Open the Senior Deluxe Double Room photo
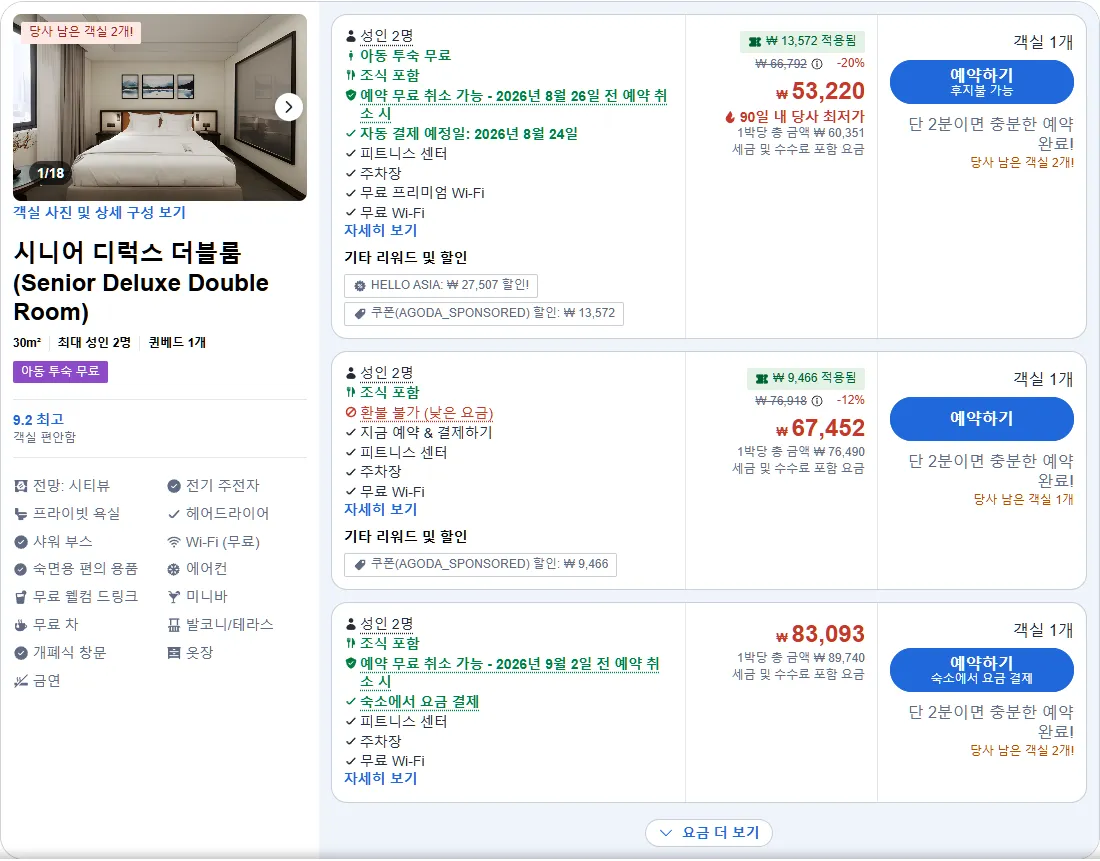This screenshot has height=861, width=1100. 159,107
